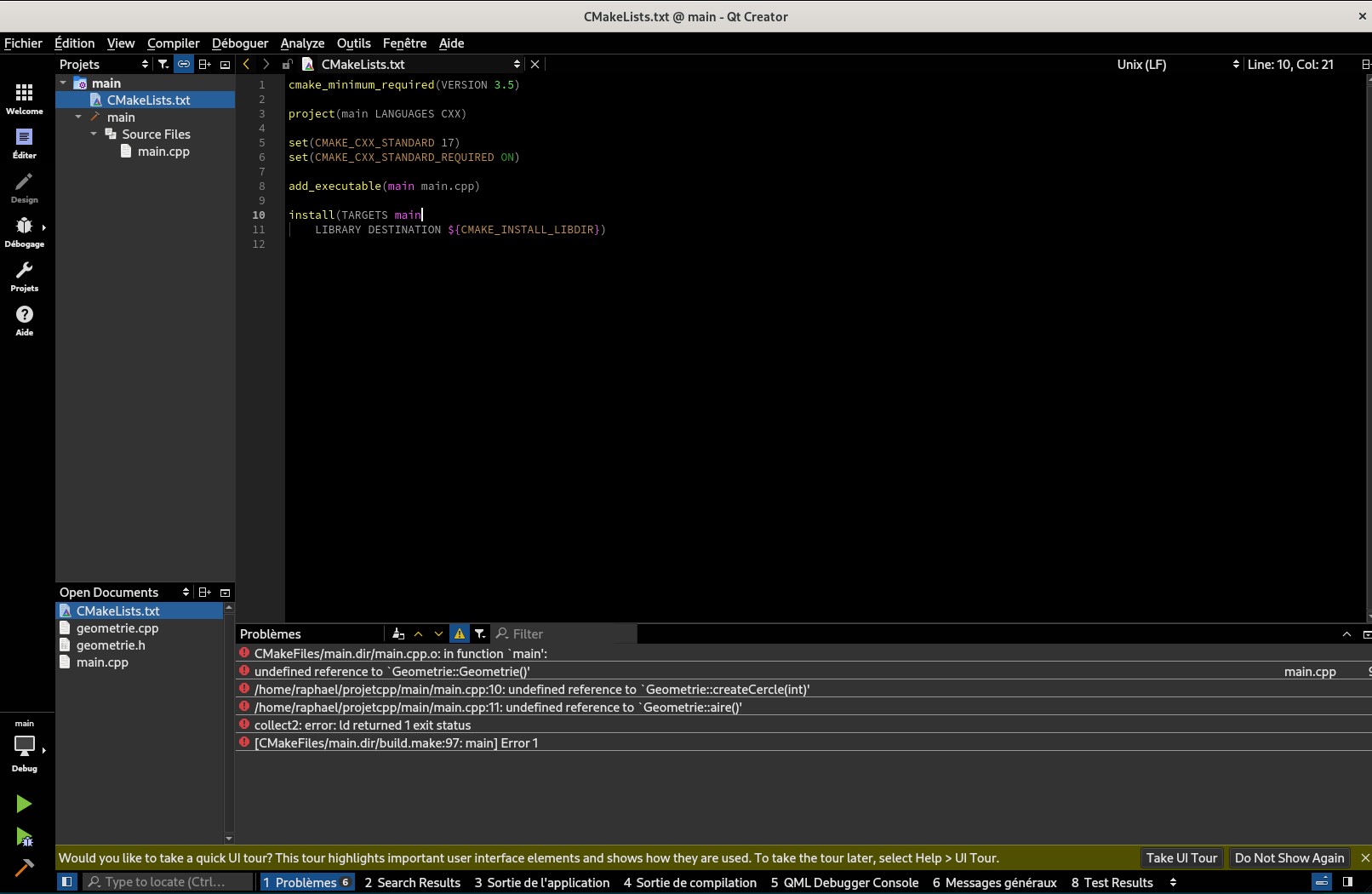Switch to Éditer mode
The width and height of the screenshot is (1372, 894).
[x=24, y=143]
